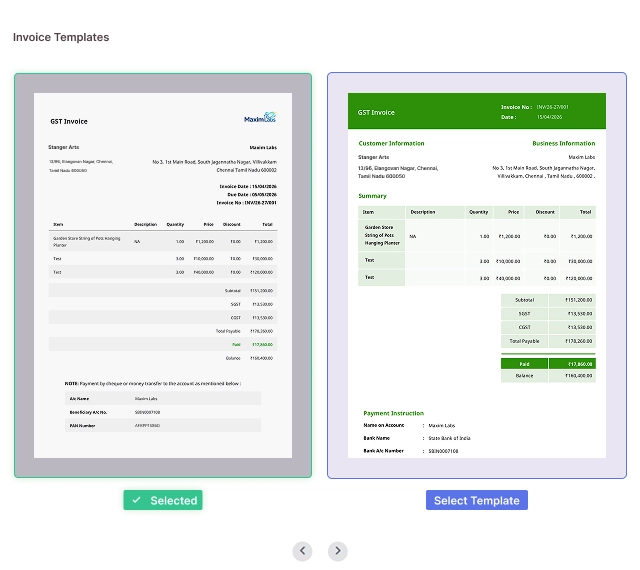Click the Business Information heading in green template
The height and width of the screenshot is (570, 640).
[x=564, y=143]
